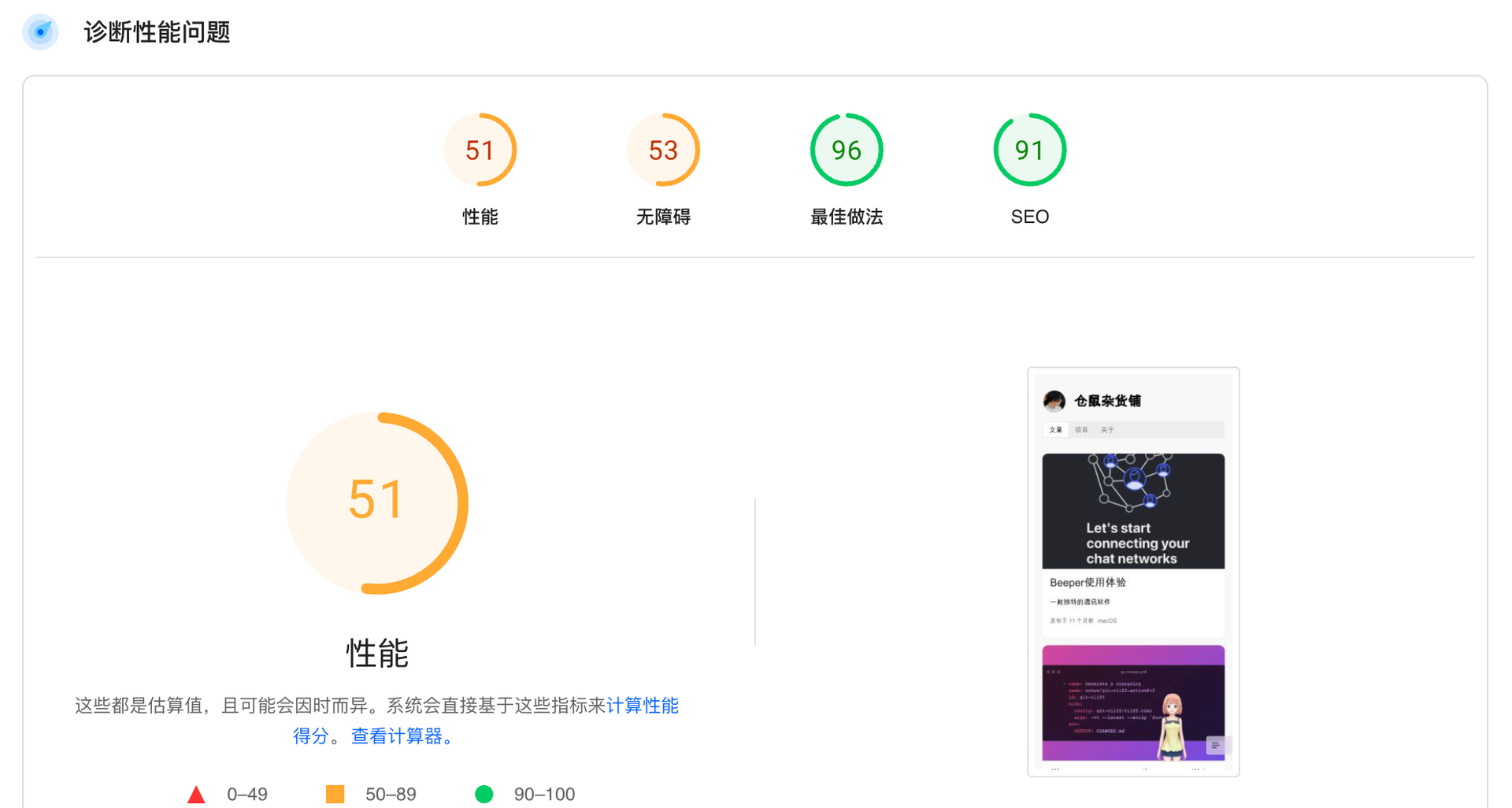
Task: Click the Beeper chat networks cover image
Action: click(1132, 510)
